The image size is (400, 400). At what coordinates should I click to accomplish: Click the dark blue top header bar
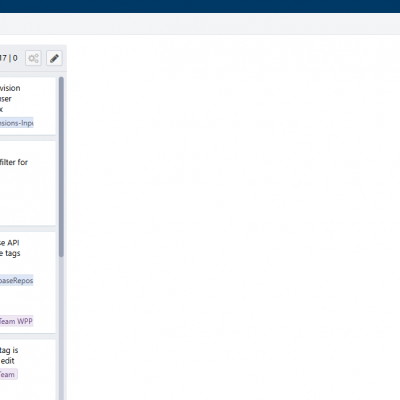pos(200,6)
